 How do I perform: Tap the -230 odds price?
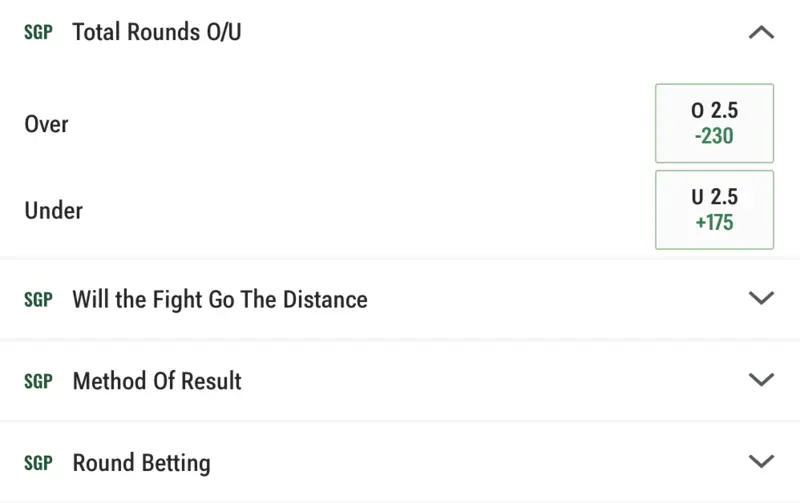point(714,136)
